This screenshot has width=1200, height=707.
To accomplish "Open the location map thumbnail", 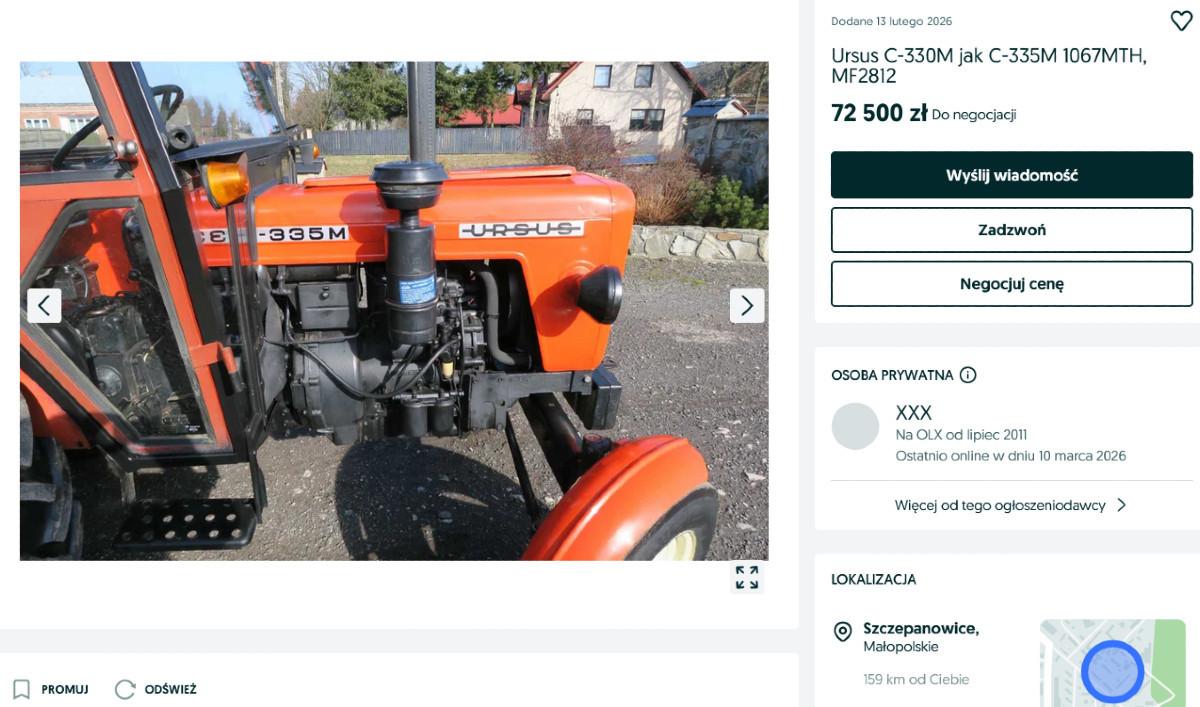I will (1112, 663).
